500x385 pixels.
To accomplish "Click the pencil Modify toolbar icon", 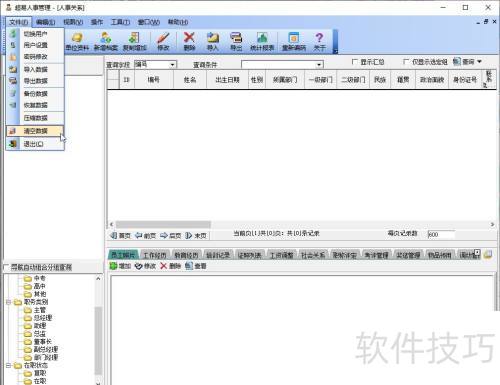I will [163, 38].
